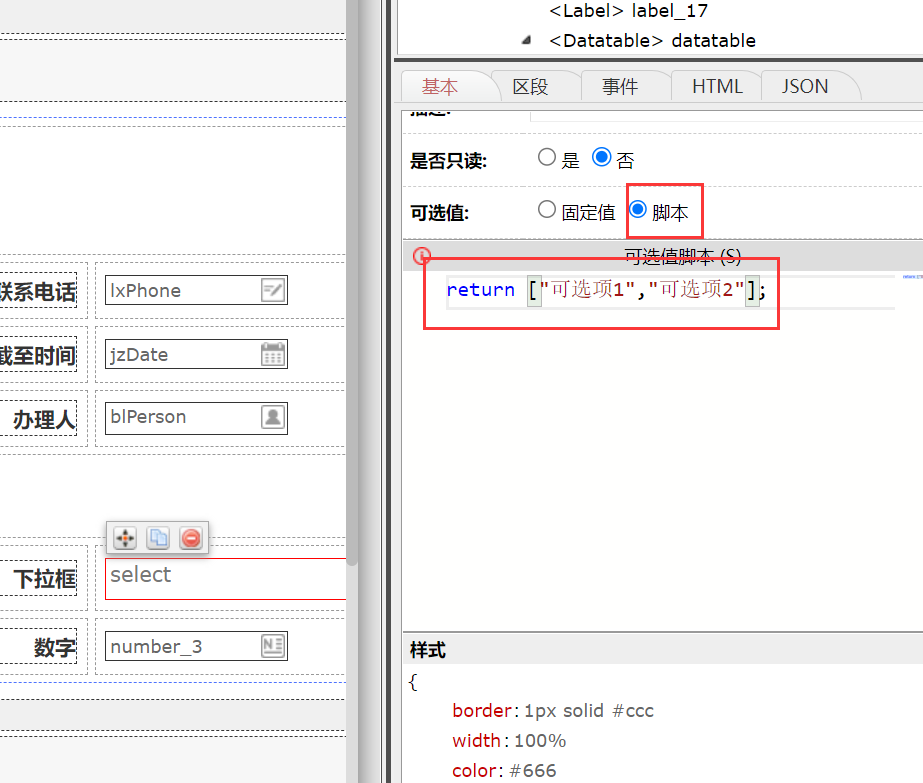Click the edit icon inside lxPhone field

[x=272, y=289]
